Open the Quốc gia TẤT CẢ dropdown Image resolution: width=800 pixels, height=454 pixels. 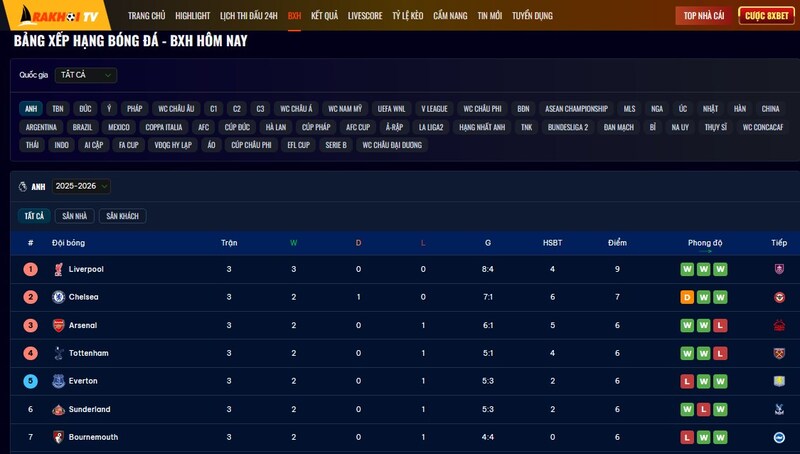click(86, 75)
